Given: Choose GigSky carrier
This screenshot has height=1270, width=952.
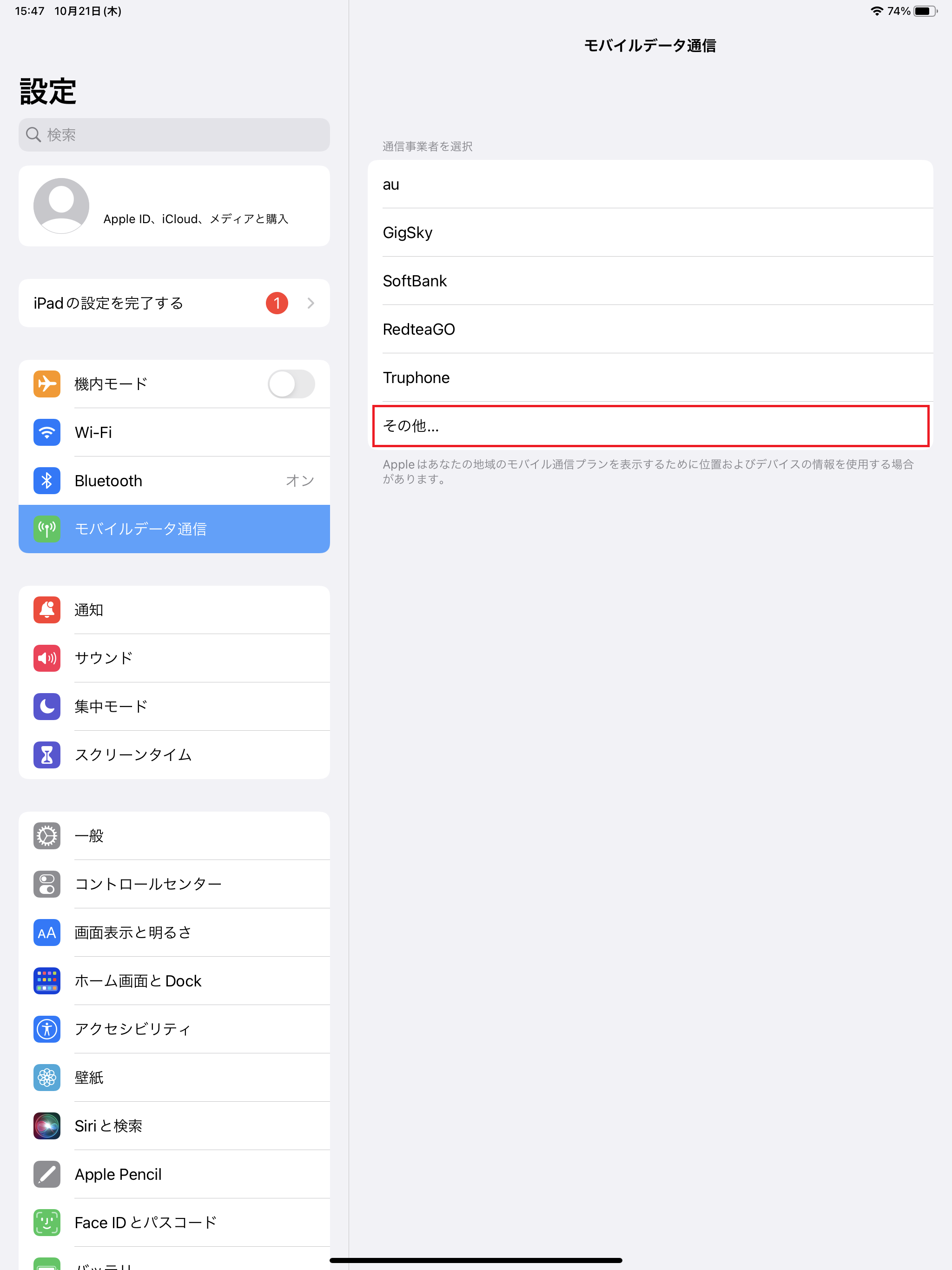Looking at the screenshot, I should pyautogui.click(x=650, y=232).
